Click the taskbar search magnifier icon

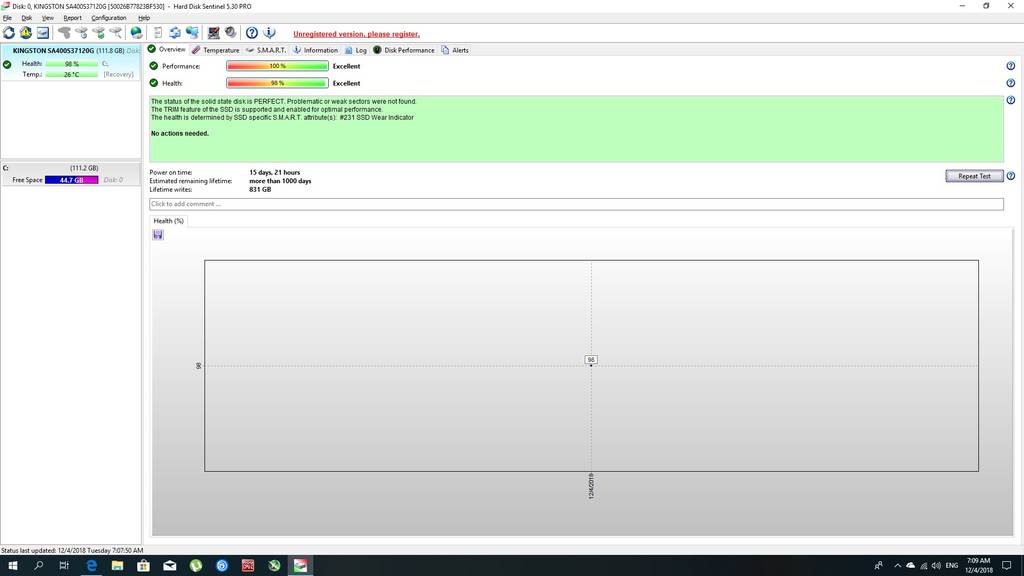[39, 566]
